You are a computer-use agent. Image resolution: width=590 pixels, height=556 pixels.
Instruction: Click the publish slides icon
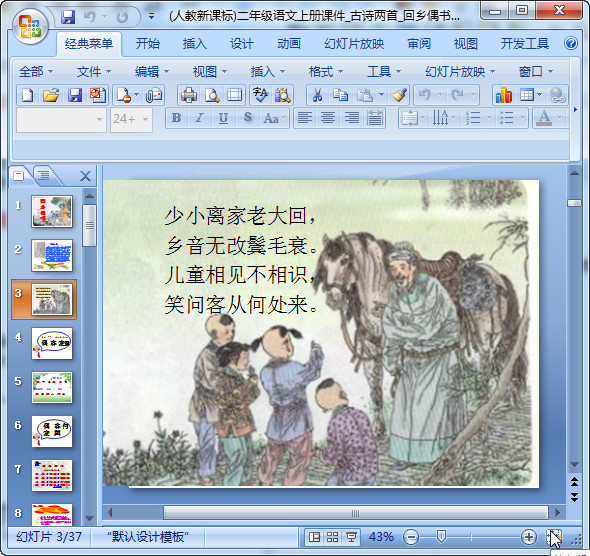(98, 95)
